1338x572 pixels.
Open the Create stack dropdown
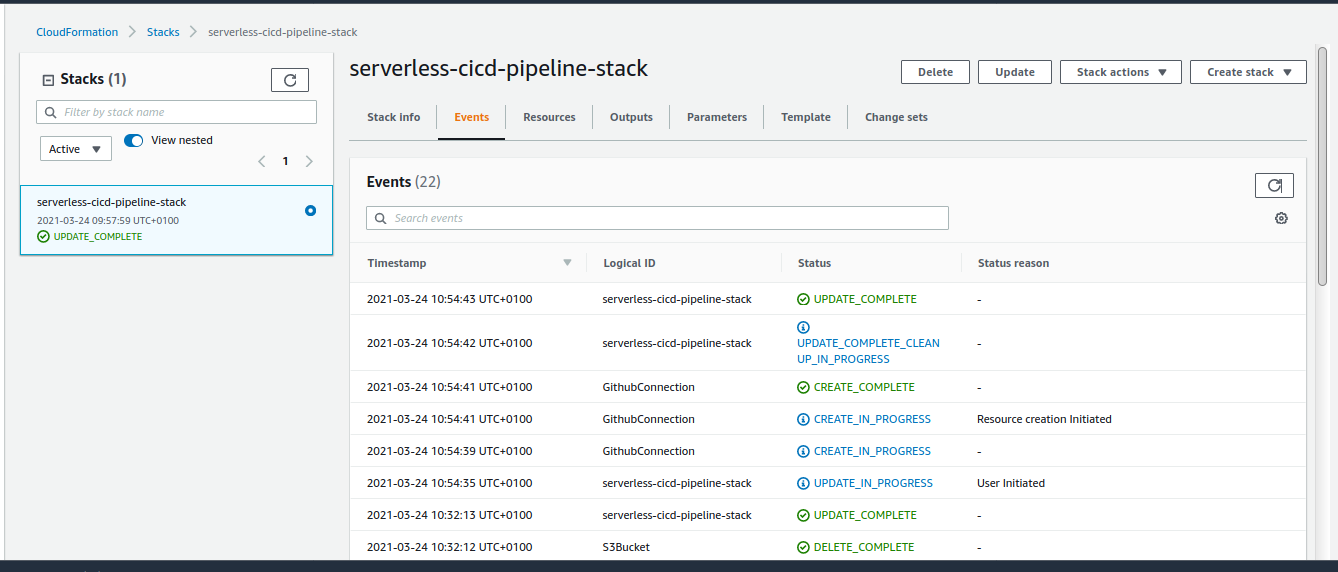coord(1247,72)
